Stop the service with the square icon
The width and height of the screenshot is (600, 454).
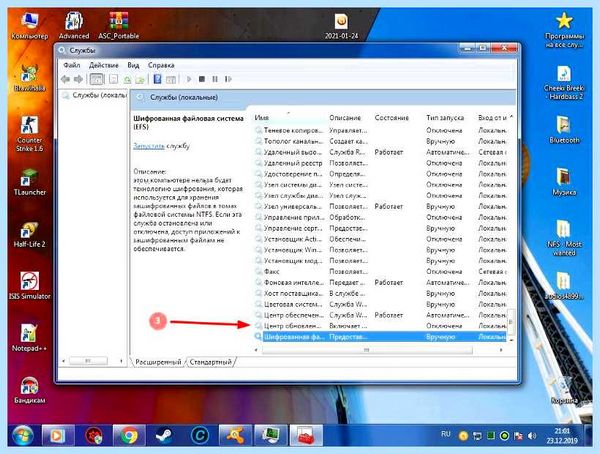(x=202, y=79)
